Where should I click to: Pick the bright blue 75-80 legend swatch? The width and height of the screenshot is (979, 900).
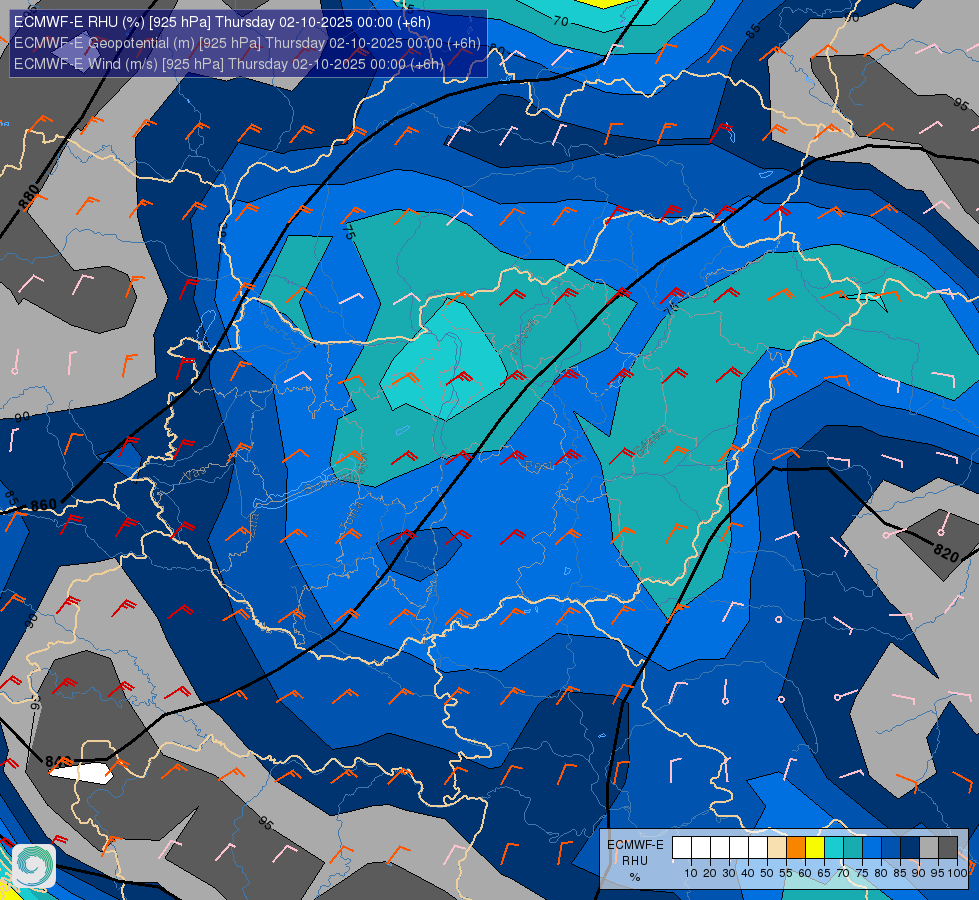point(872,848)
